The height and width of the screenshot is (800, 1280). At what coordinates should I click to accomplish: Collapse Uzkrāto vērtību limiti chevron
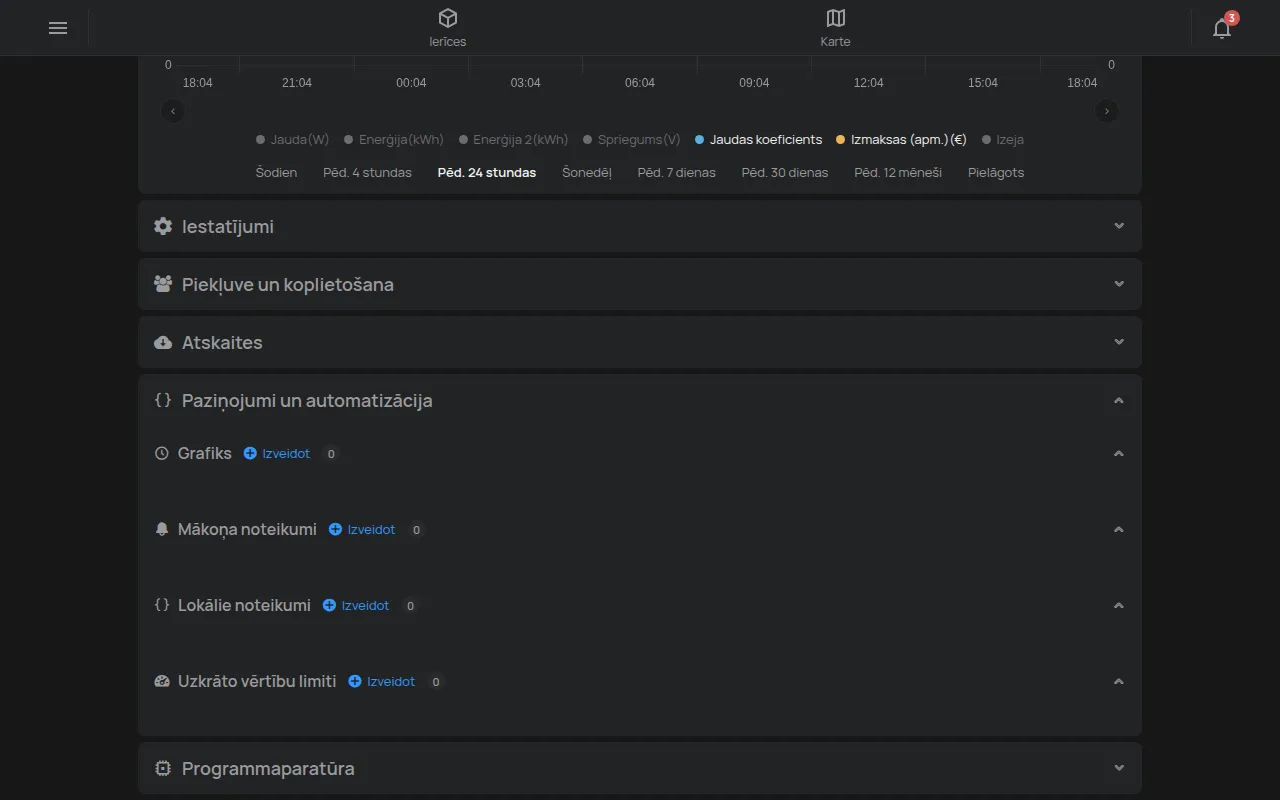pos(1119,681)
